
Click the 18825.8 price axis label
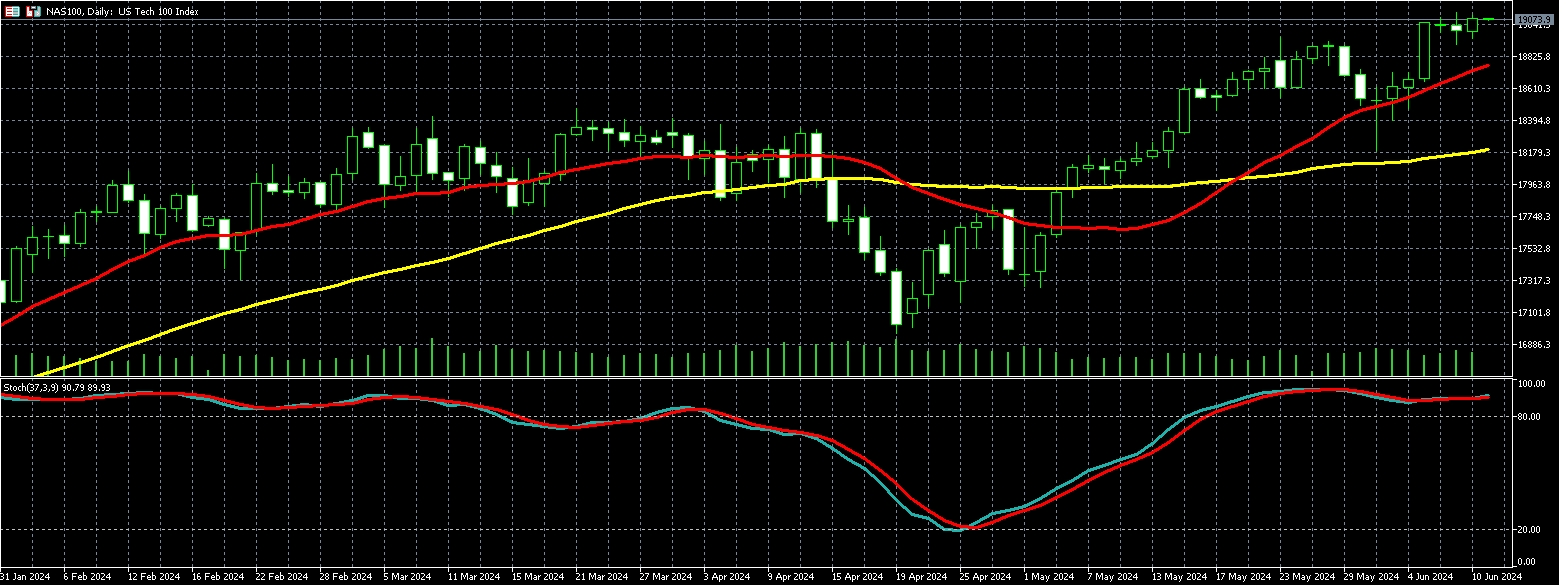[x=1533, y=57]
